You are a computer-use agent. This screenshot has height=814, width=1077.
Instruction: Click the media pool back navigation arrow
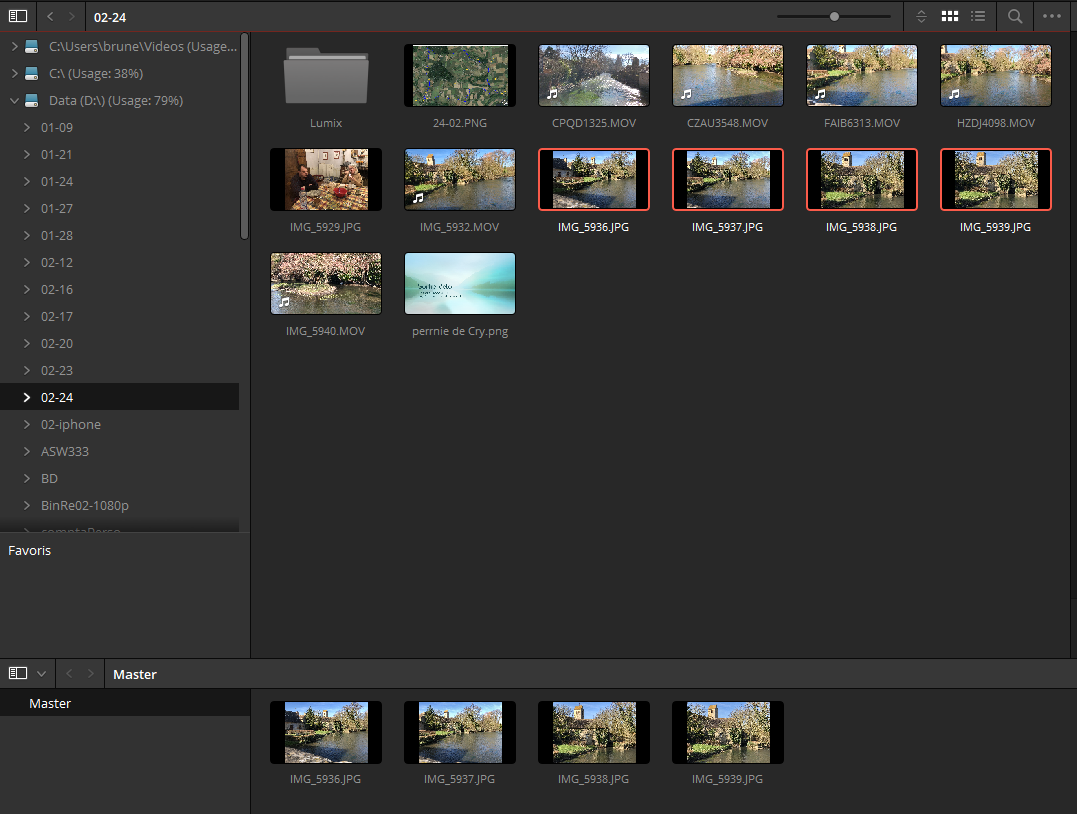[x=70, y=674]
